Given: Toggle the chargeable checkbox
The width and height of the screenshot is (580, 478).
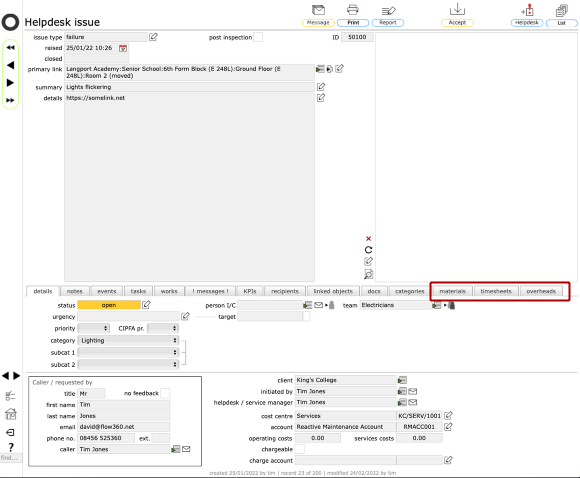Looking at the screenshot, I should (300, 449).
